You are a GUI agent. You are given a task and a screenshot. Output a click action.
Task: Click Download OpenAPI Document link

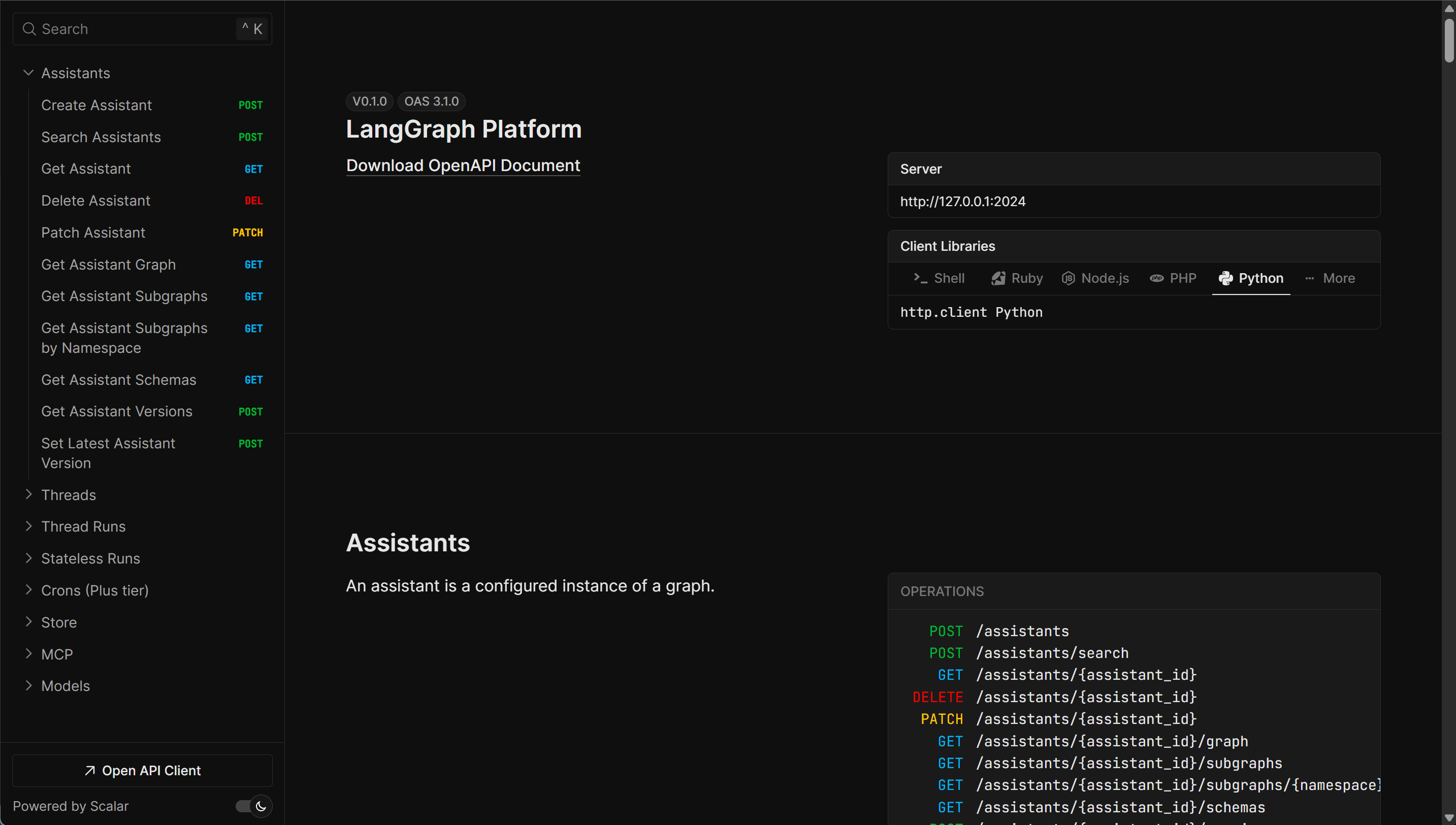(x=463, y=166)
